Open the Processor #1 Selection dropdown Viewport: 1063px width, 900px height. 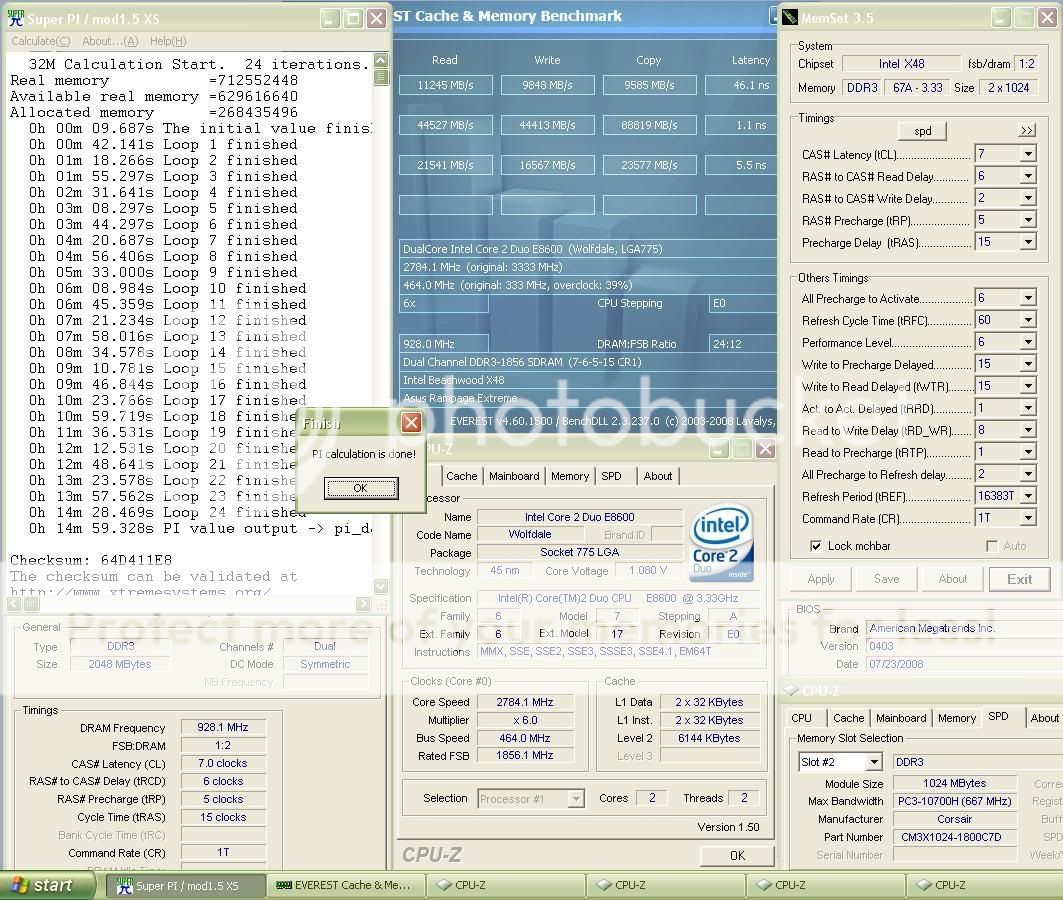(576, 799)
